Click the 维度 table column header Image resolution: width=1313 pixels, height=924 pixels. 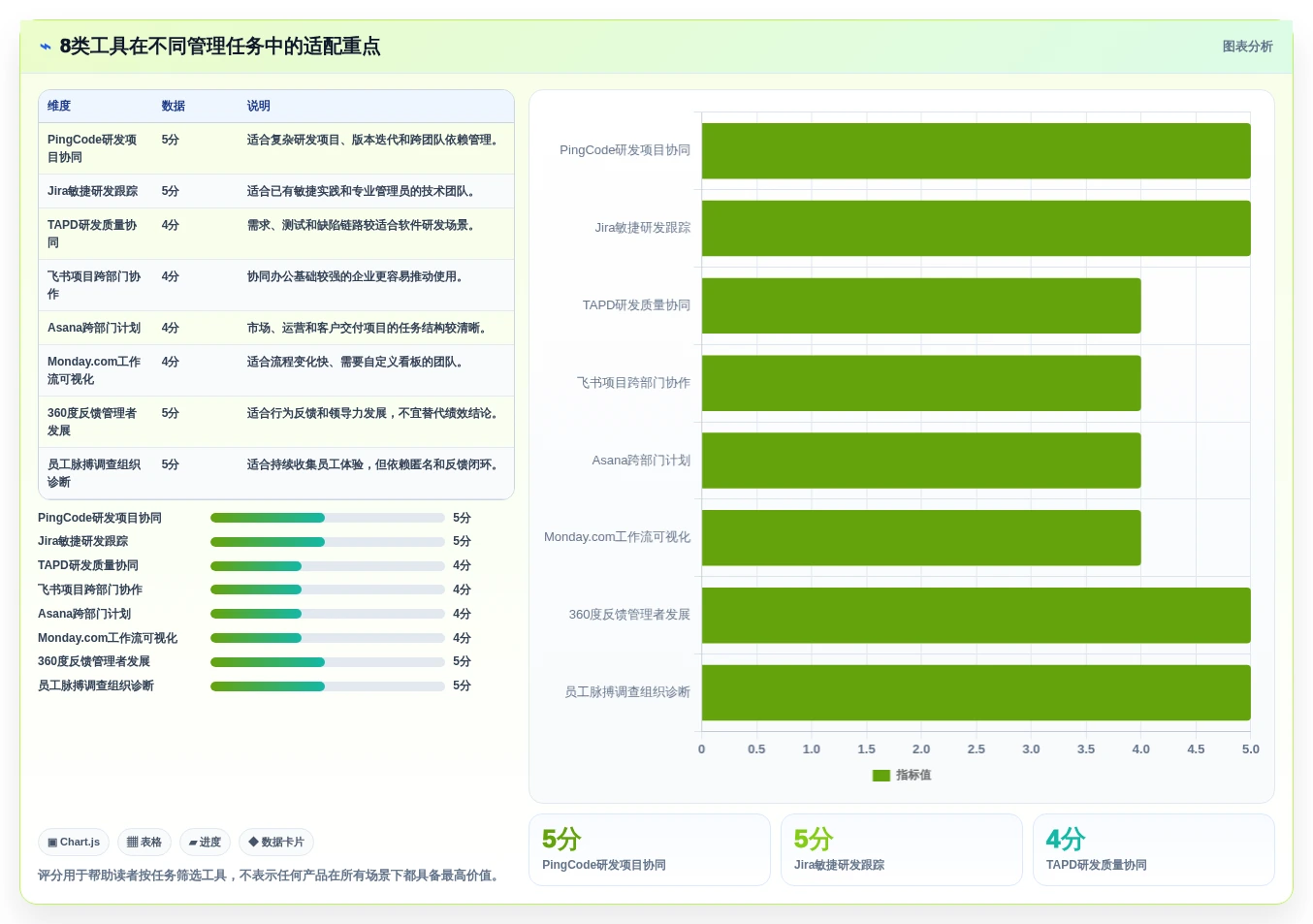point(59,106)
